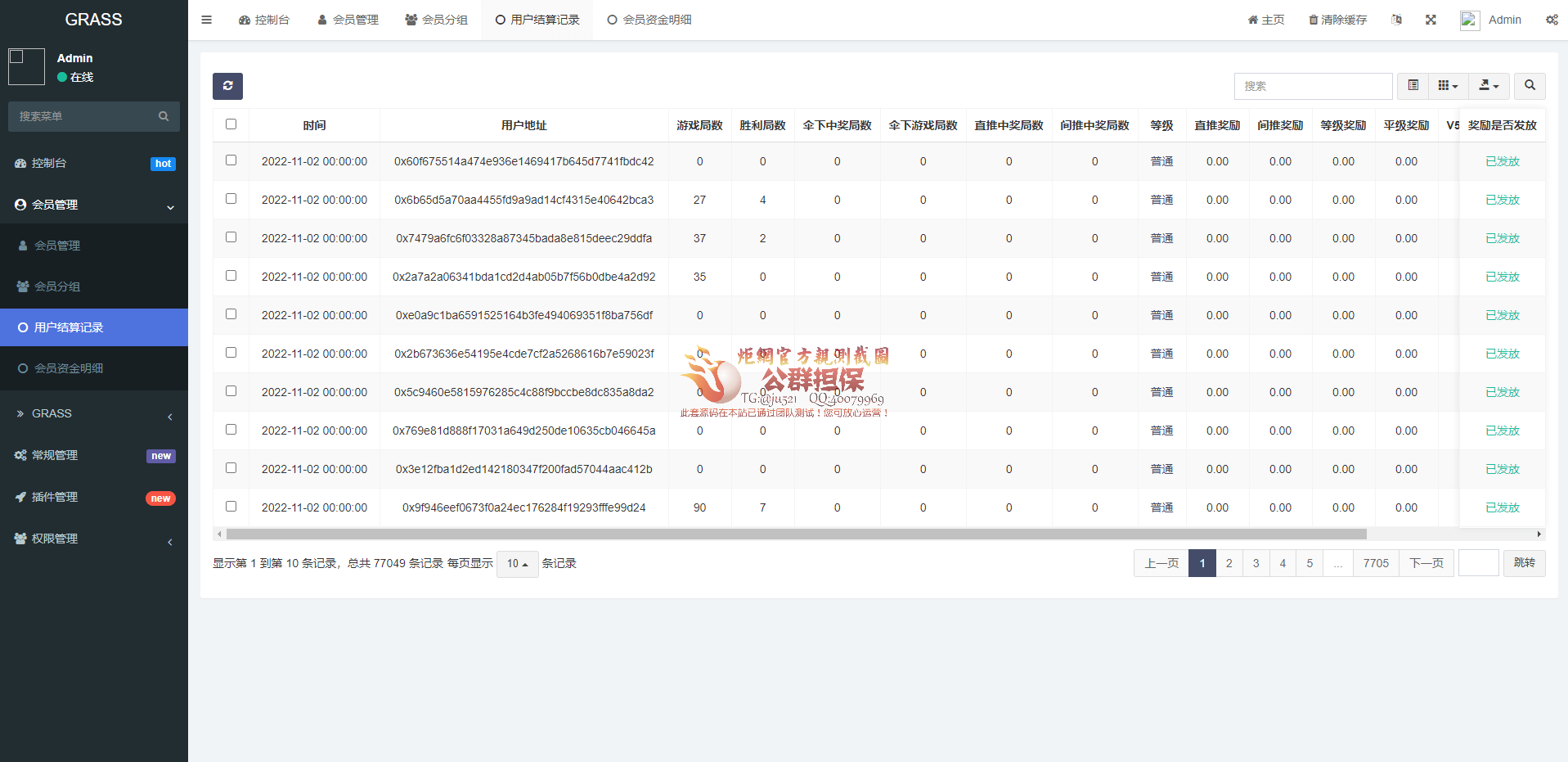Toggle table card view icon

tap(1413, 86)
